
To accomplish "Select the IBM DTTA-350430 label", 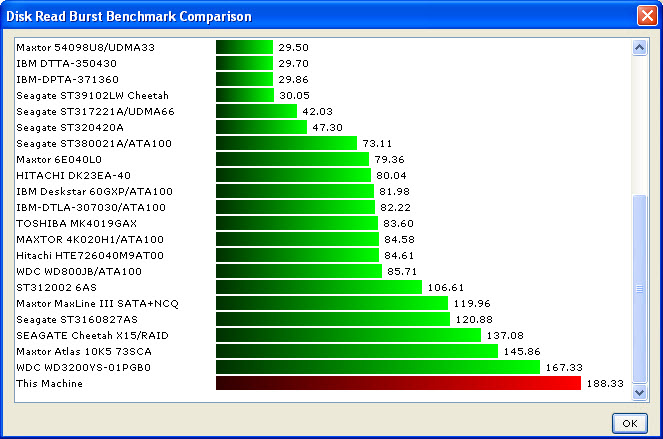I will (66, 63).
